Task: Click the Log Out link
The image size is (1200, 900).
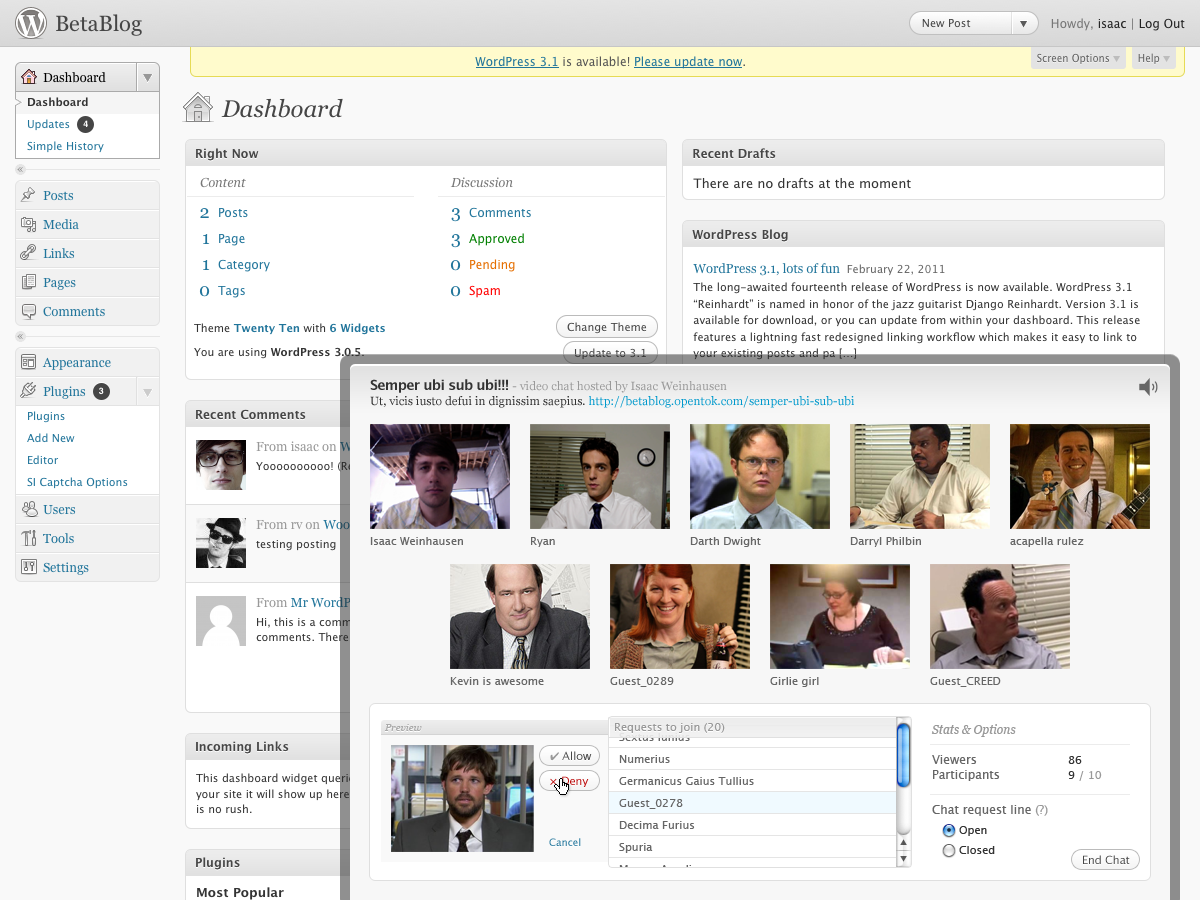Action: click(1161, 23)
